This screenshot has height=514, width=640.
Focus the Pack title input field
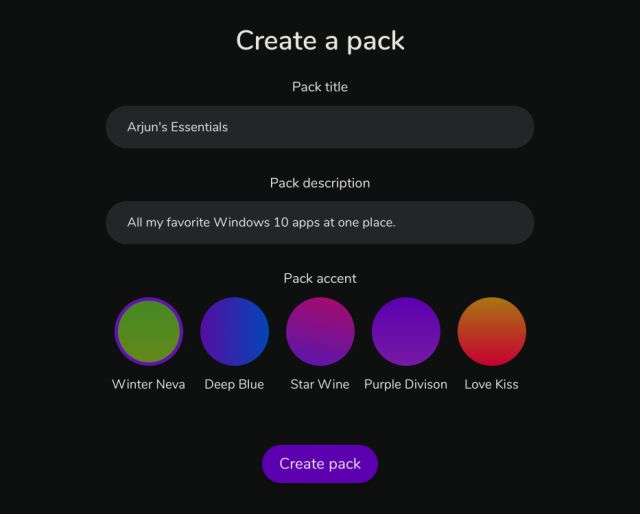click(x=320, y=127)
